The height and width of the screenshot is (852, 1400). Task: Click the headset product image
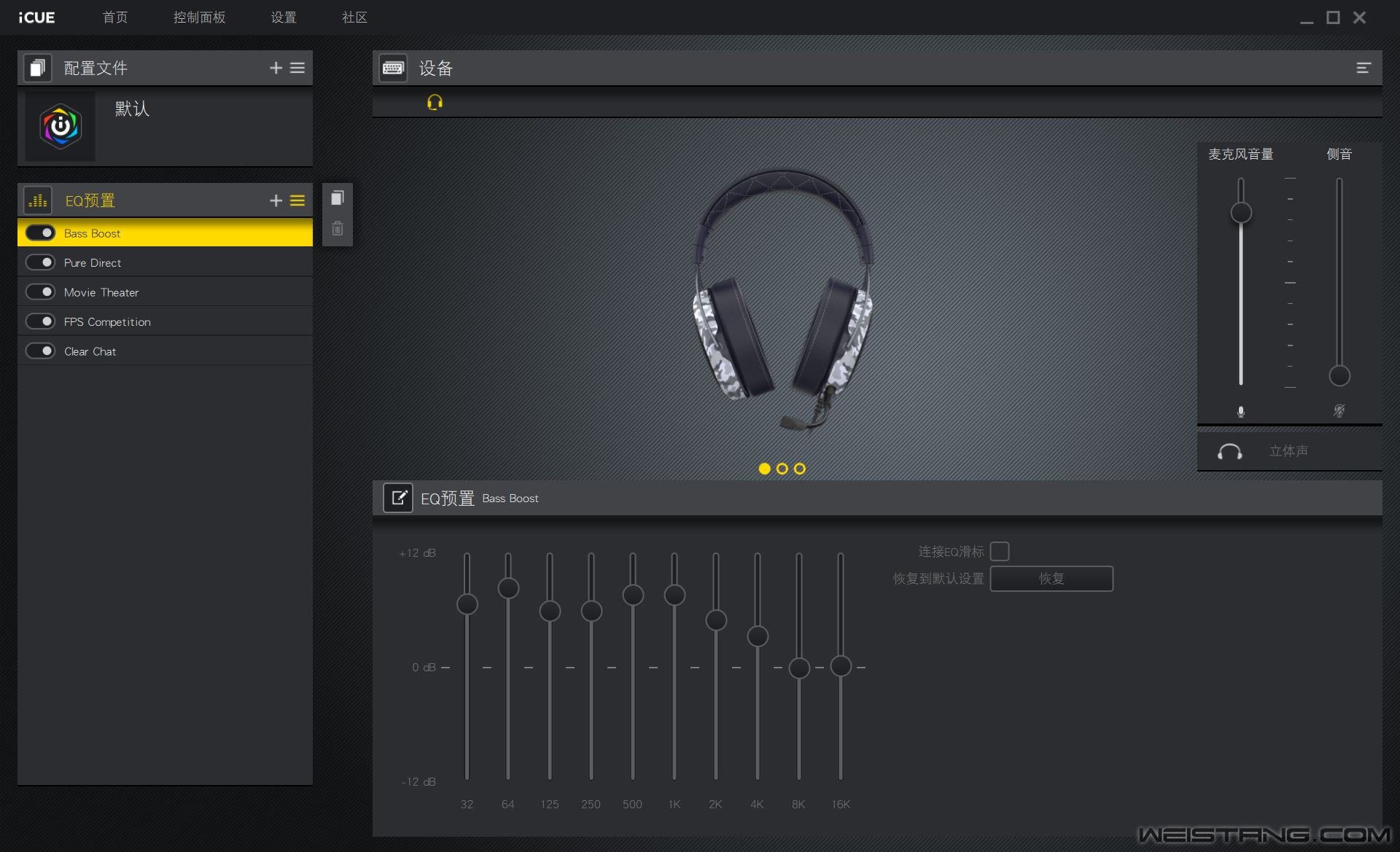click(x=782, y=299)
